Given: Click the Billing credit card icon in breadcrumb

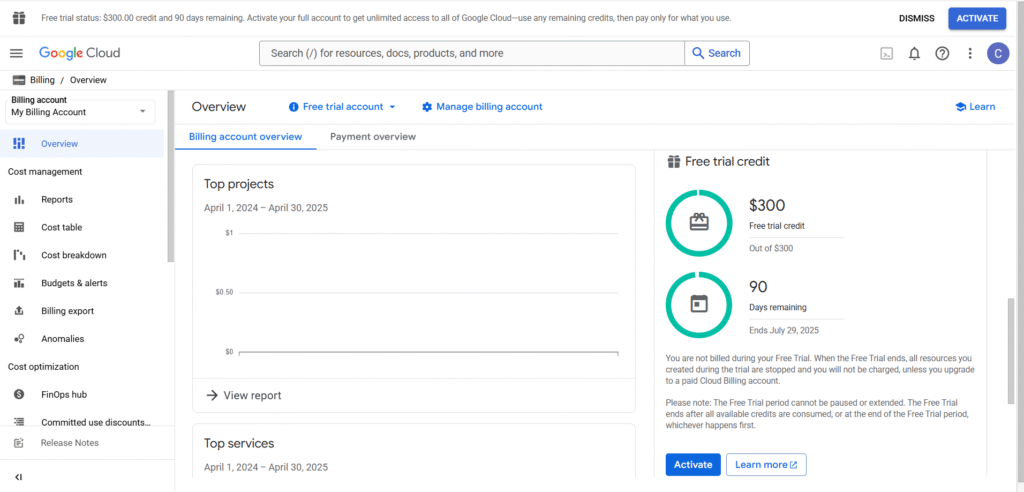Looking at the screenshot, I should pos(19,80).
